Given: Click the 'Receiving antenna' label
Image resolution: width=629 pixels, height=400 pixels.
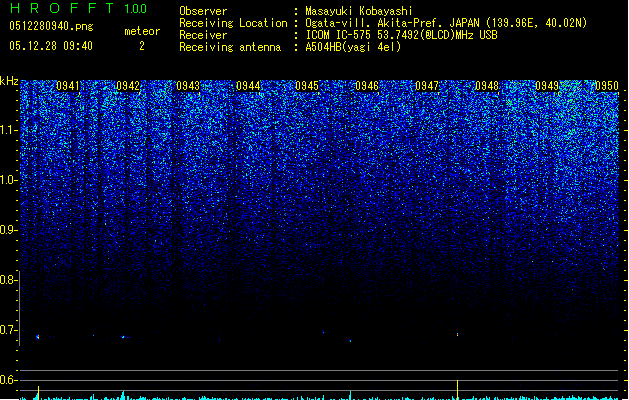Looking at the screenshot, I should click(230, 47).
